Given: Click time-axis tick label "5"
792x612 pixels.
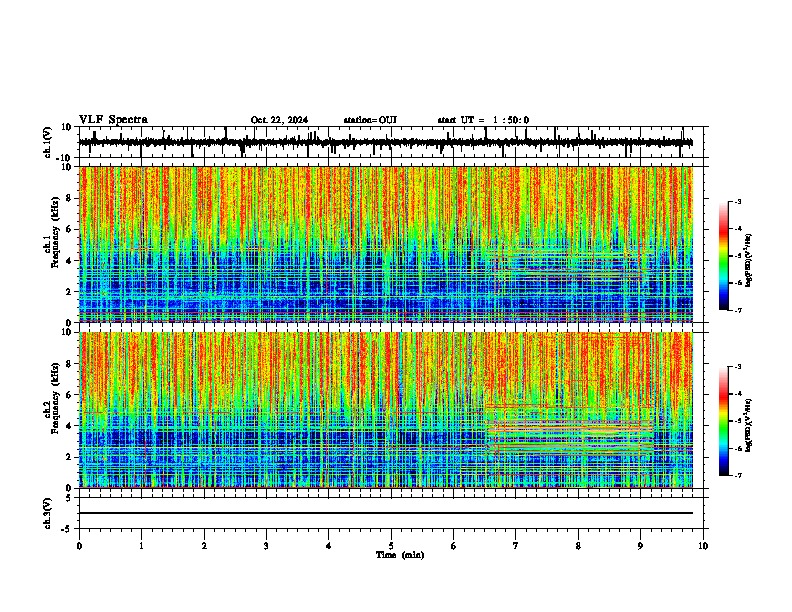Looking at the screenshot, I should point(391,546).
